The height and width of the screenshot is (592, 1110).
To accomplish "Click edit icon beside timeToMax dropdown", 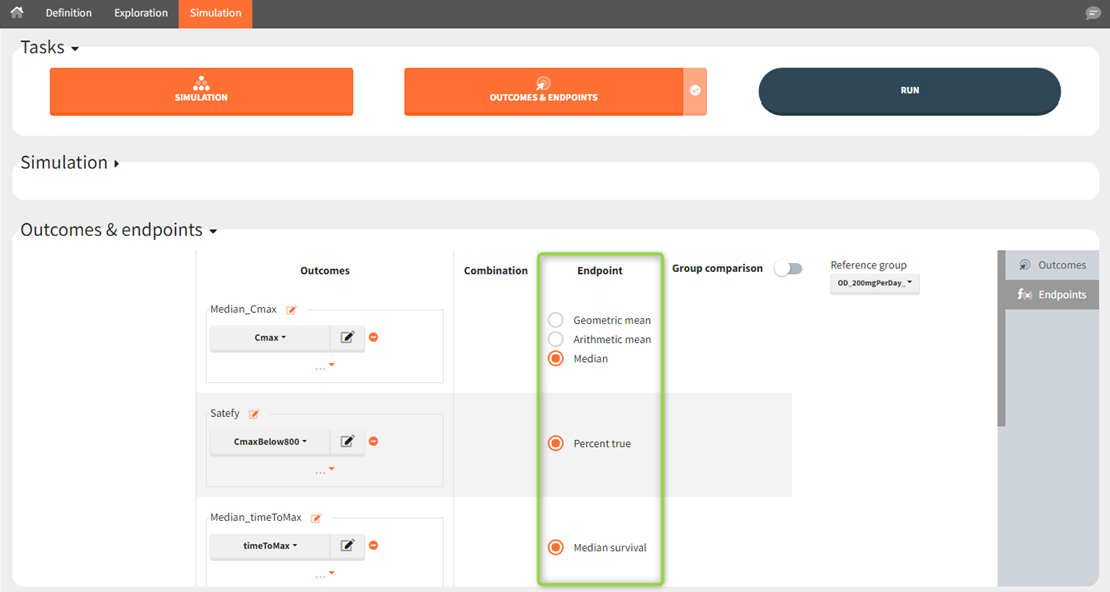I will [x=347, y=546].
